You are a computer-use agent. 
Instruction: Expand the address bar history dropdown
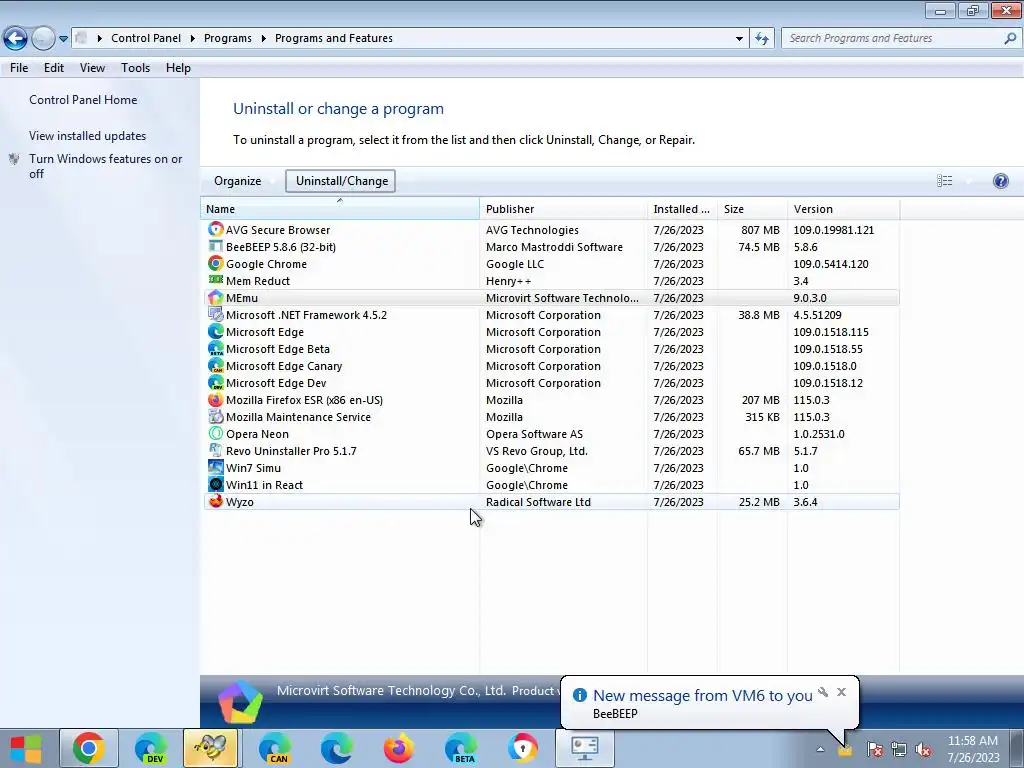point(739,38)
